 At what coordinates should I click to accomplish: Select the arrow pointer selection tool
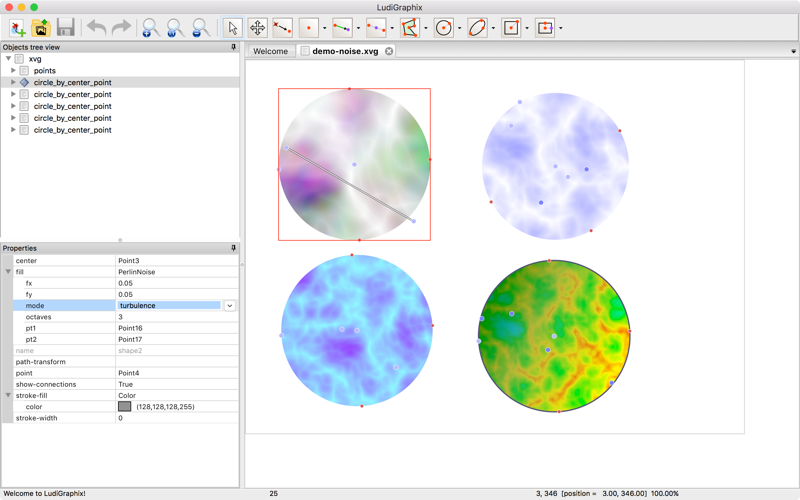pos(232,28)
